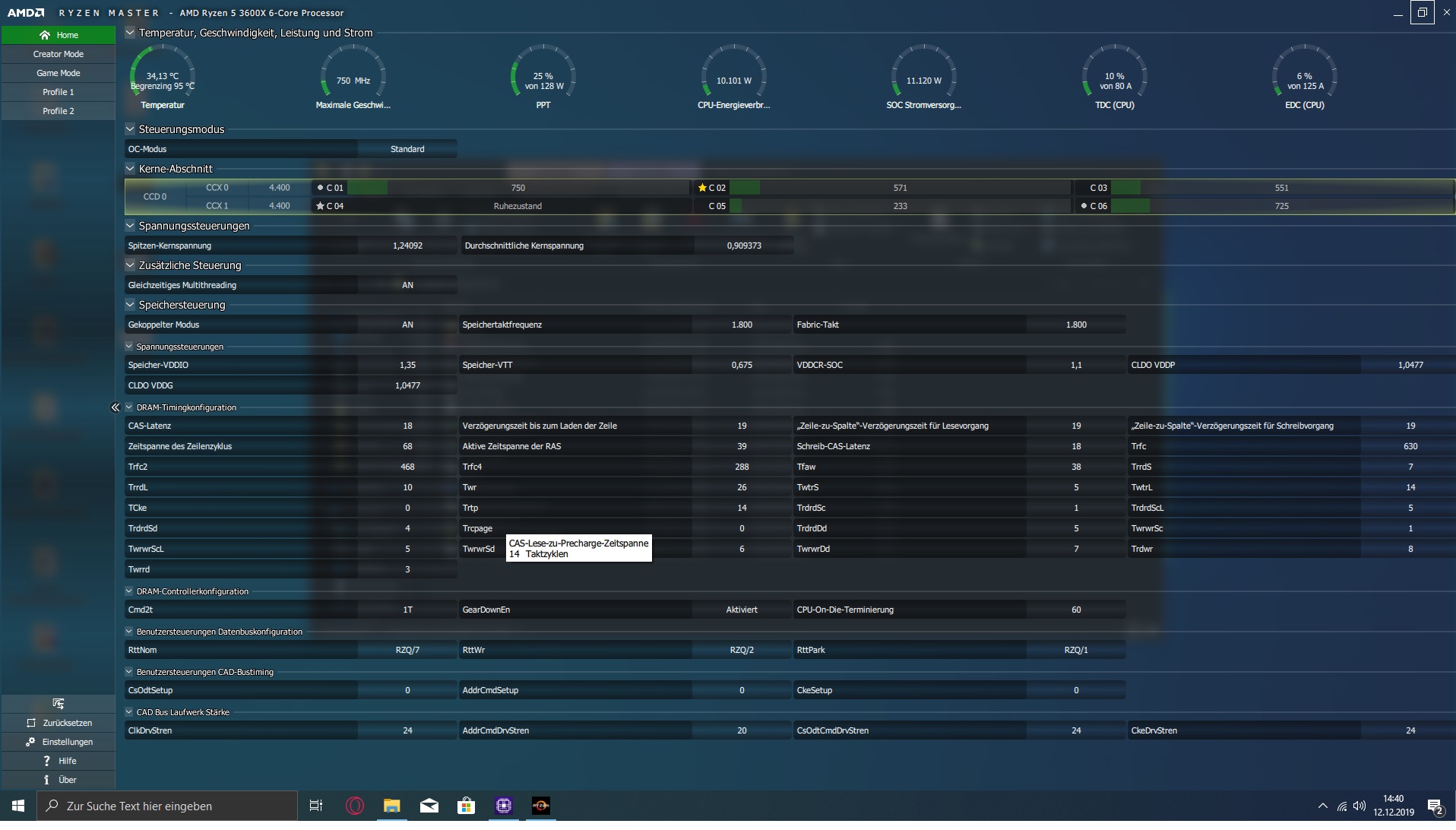
Task: Click the CAS-Latenz value 18
Action: click(407, 426)
